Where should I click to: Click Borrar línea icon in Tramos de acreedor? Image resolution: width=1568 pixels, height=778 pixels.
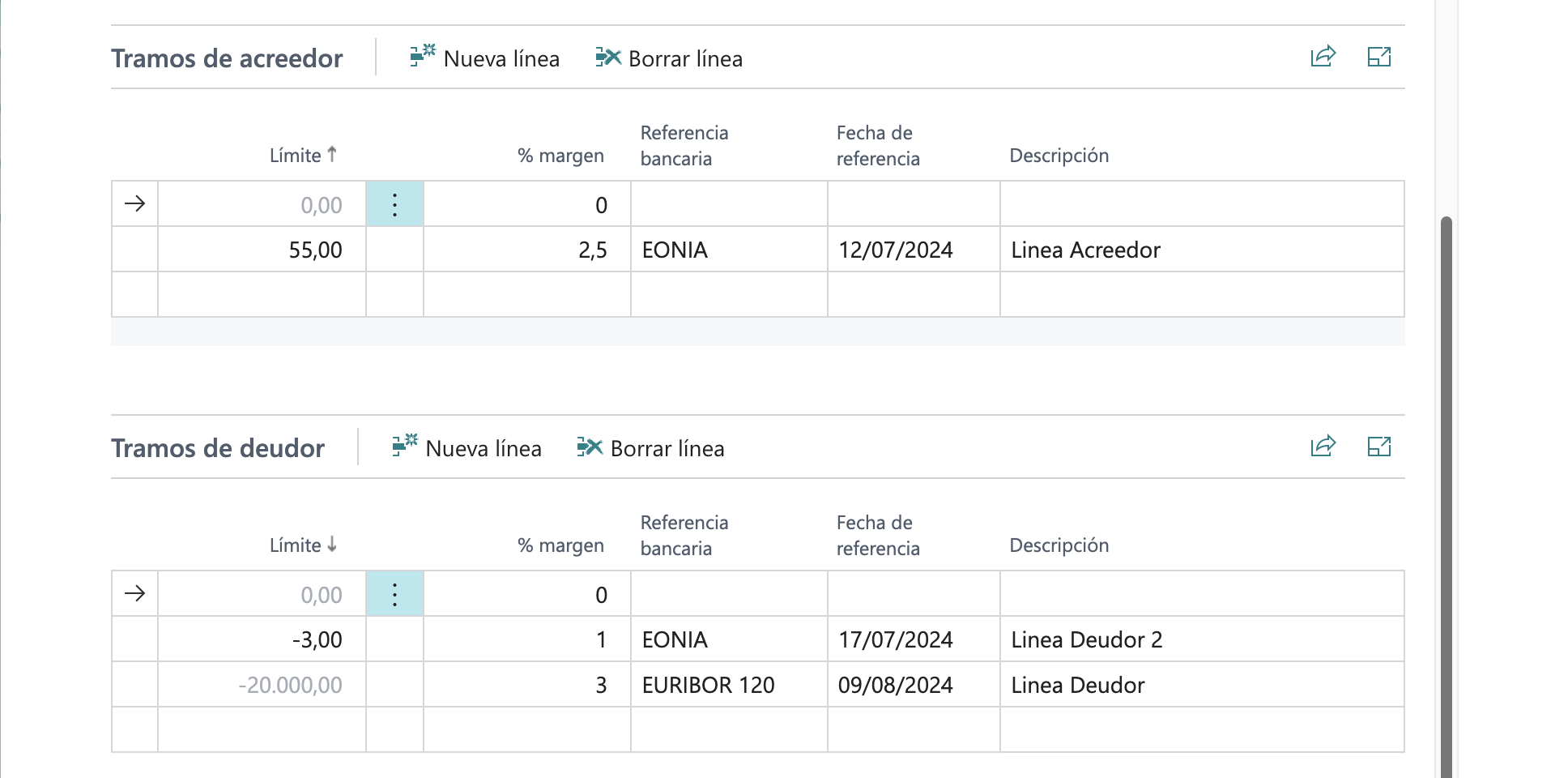pyautogui.click(x=607, y=58)
